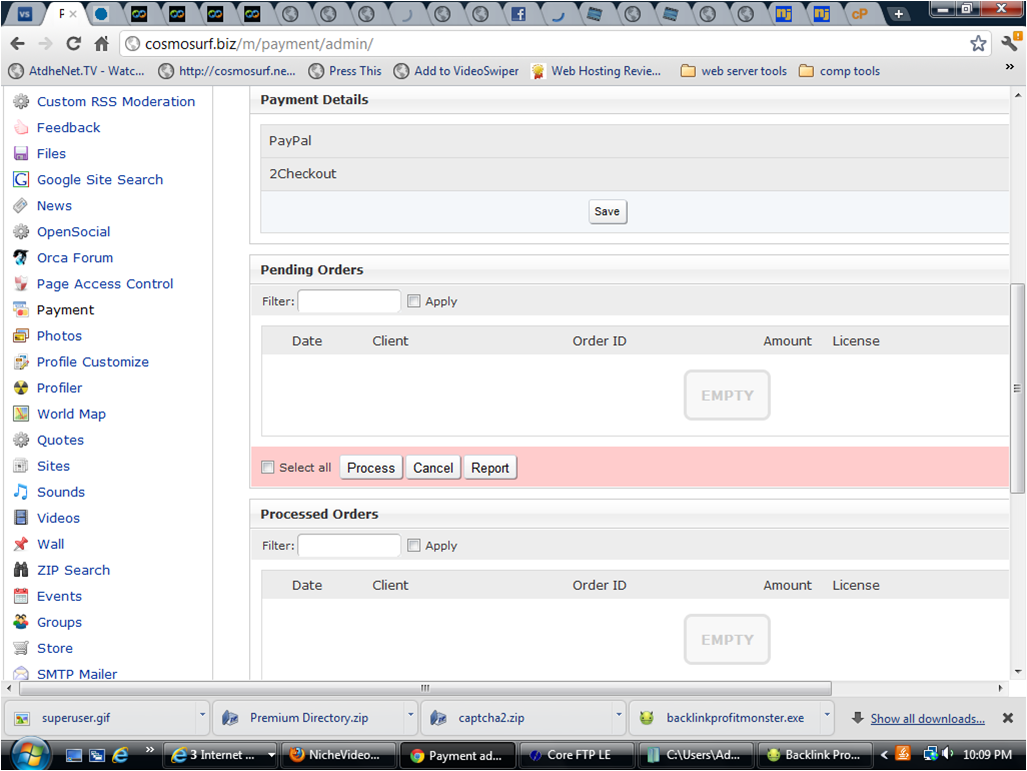Check the Select all checkbox
The width and height of the screenshot is (1027, 771).
point(267,468)
